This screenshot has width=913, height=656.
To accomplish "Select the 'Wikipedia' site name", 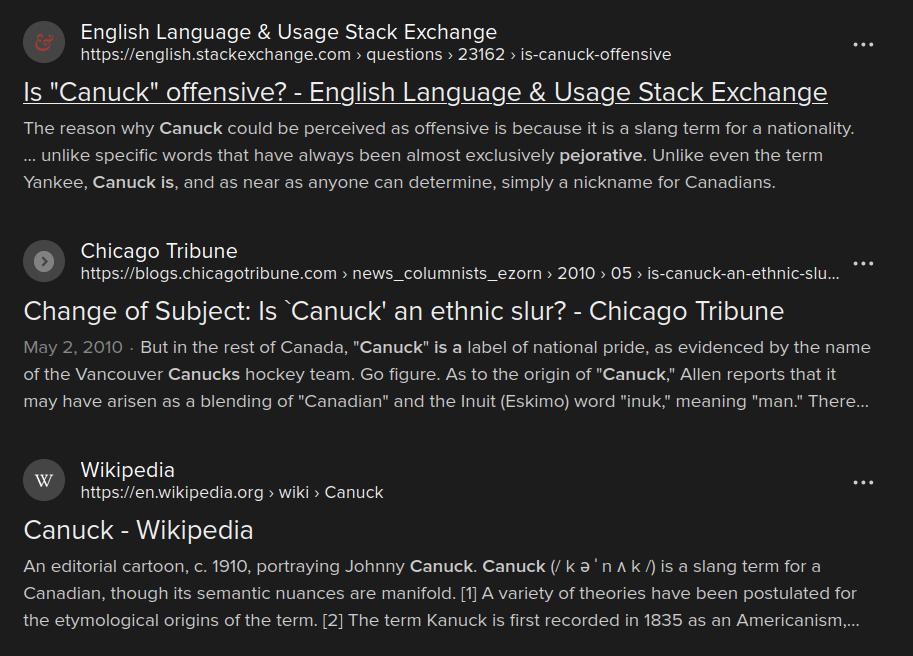I will (128, 470).
